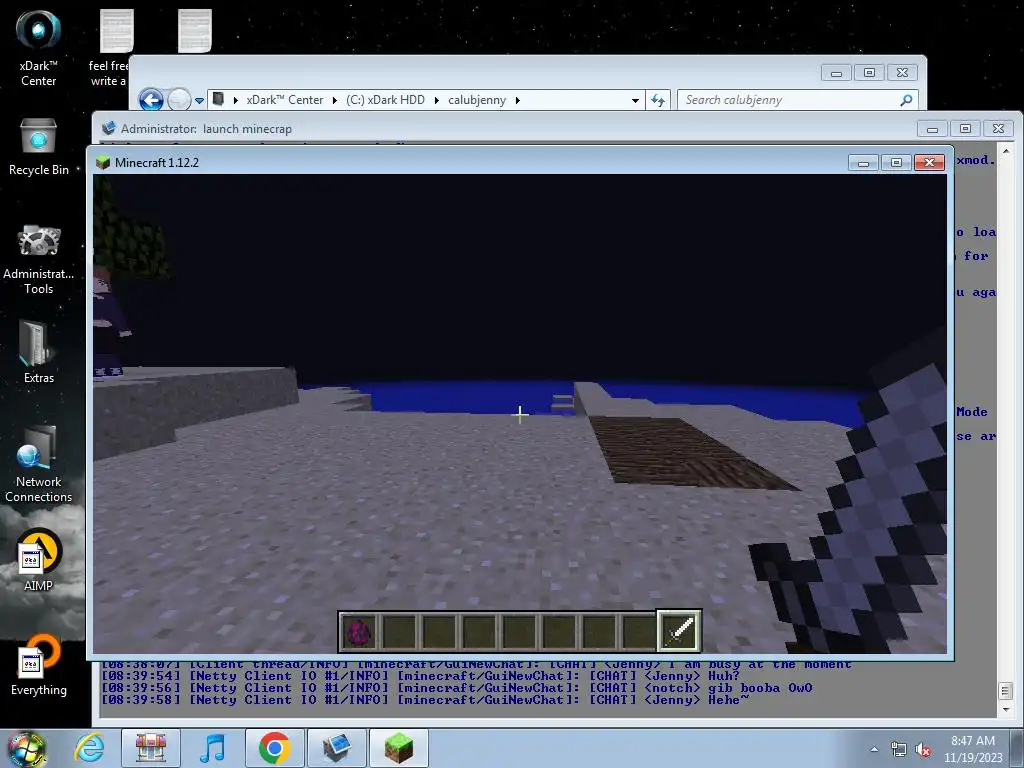
Task: Expand the arrow after '(C:) xDark HDD' breadcrumb
Action: pos(436,100)
